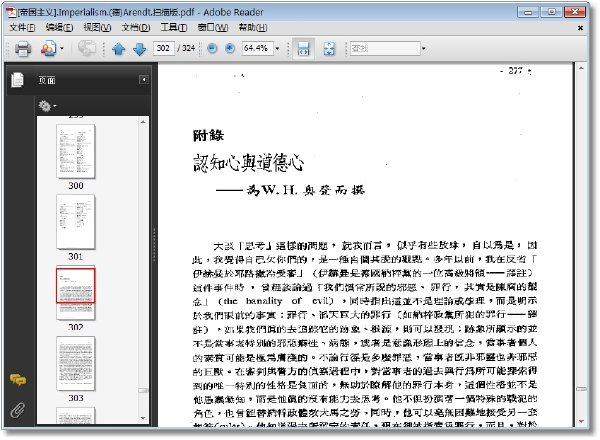The image size is (600, 440).
Task: Zoom out with the minus button
Action: pyautogui.click(x=212, y=48)
